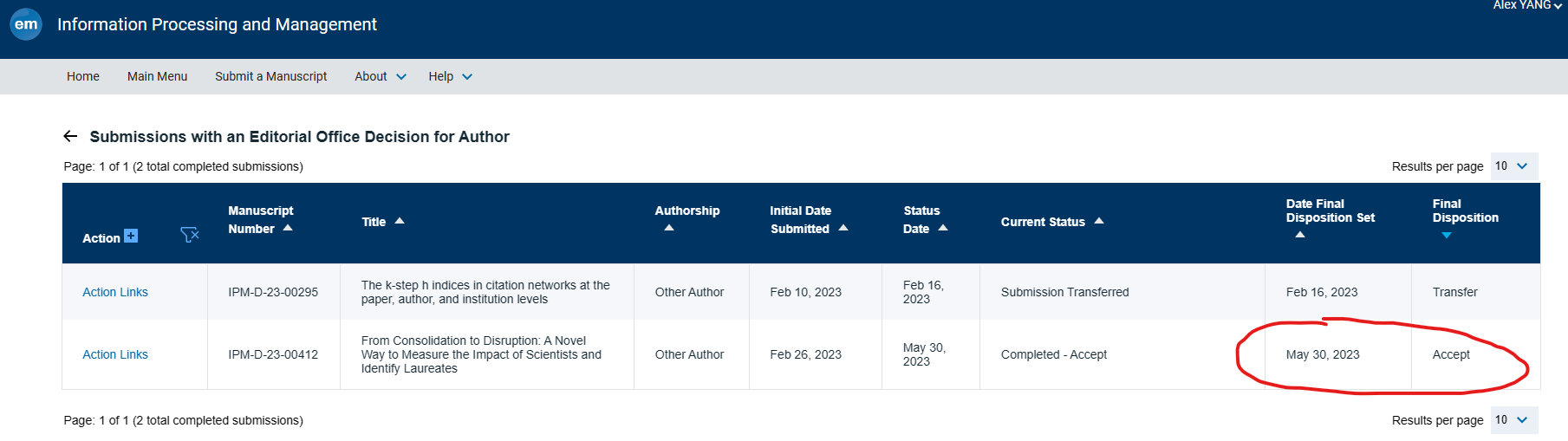The height and width of the screenshot is (441, 1568).
Task: Sort by Status Date arrow
Action: pos(943,228)
